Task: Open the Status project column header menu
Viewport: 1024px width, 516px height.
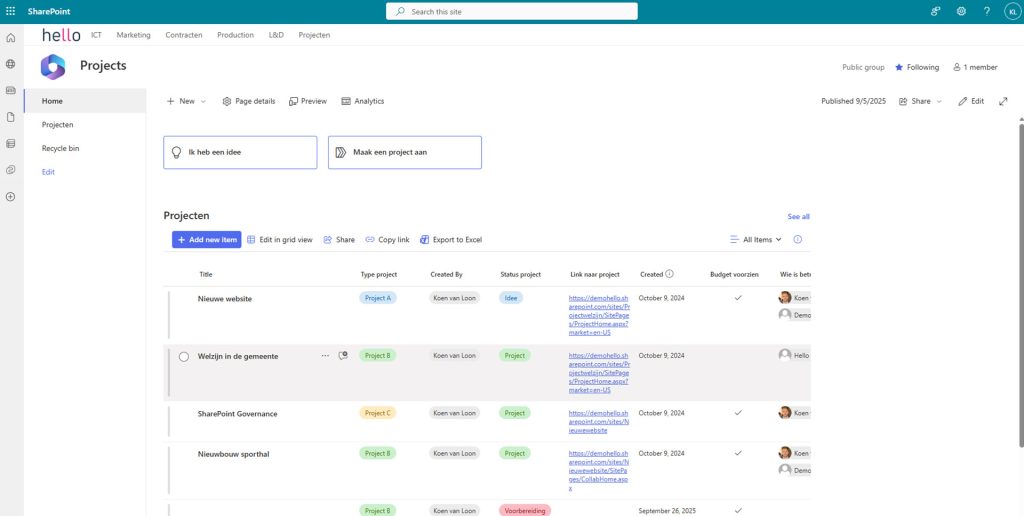Action: [520, 274]
